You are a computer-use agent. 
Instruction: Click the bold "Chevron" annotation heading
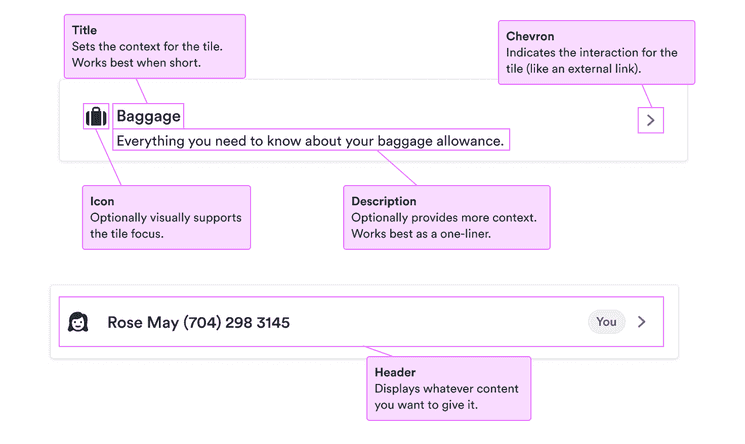click(530, 37)
